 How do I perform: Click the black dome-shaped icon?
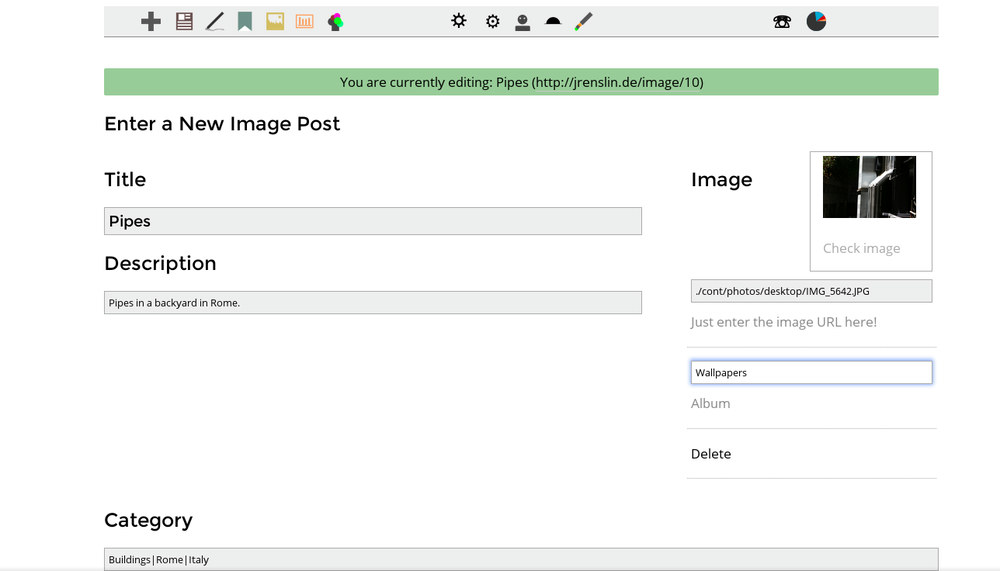(x=553, y=21)
